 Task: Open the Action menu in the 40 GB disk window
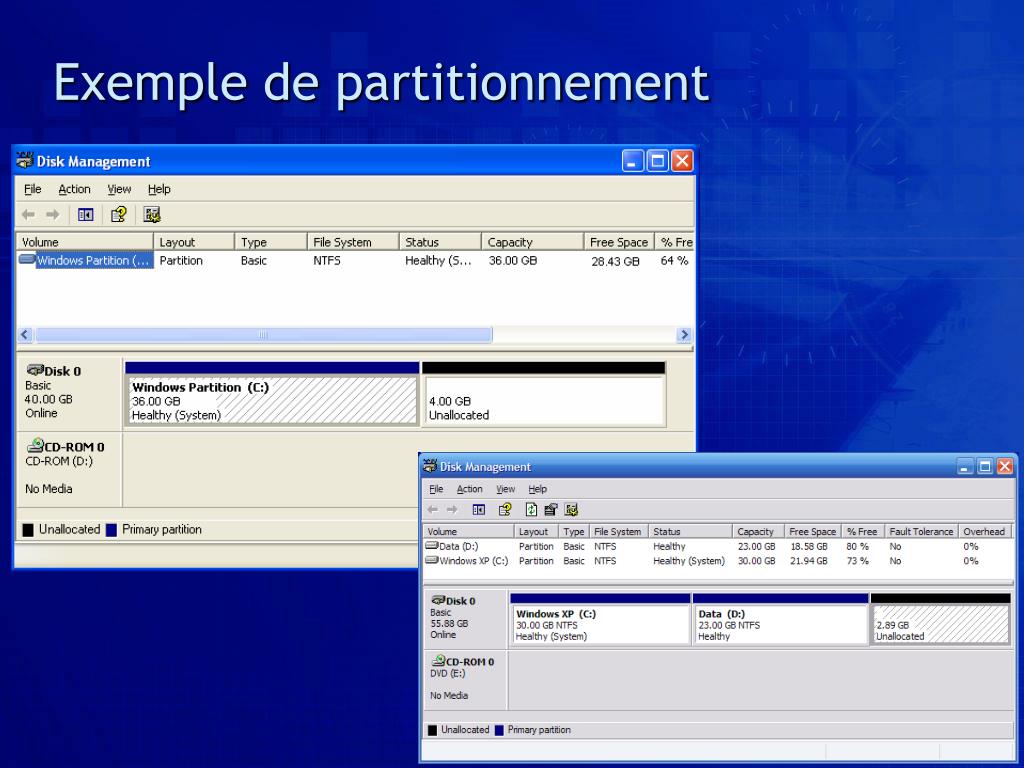click(x=74, y=189)
